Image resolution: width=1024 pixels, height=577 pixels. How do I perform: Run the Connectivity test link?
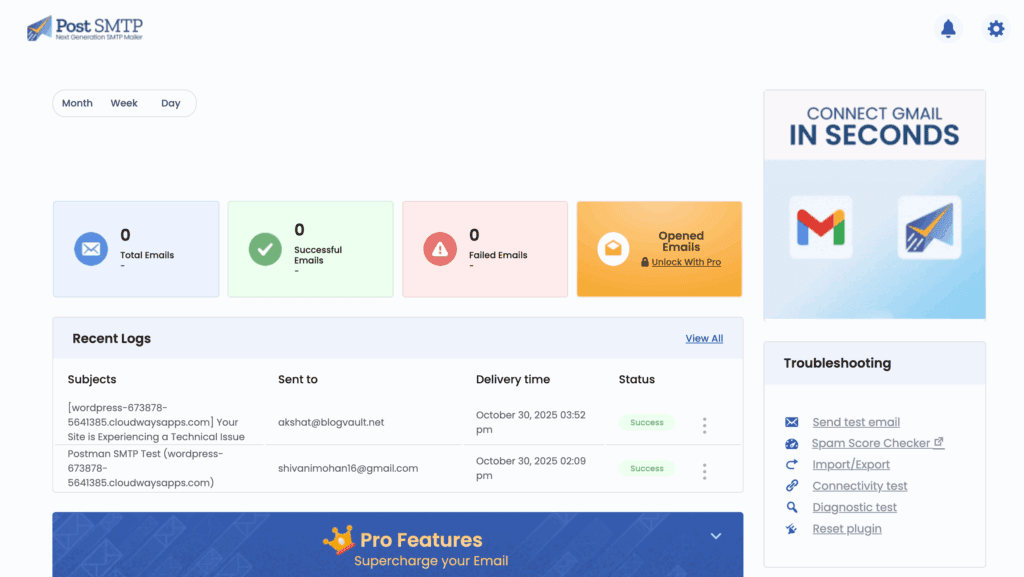[859, 486]
